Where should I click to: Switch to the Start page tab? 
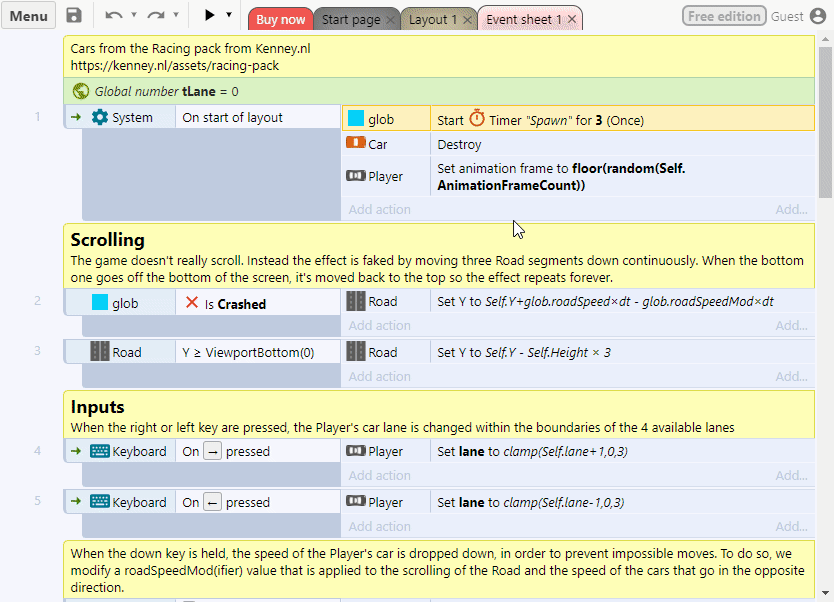(x=351, y=20)
